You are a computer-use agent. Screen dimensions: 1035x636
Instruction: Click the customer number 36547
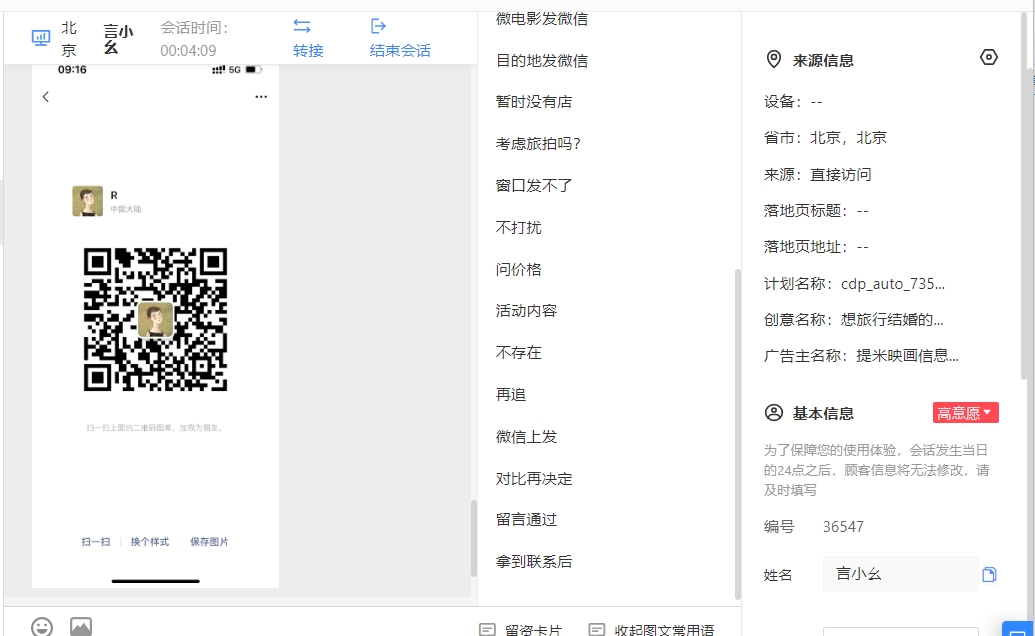tap(843, 526)
